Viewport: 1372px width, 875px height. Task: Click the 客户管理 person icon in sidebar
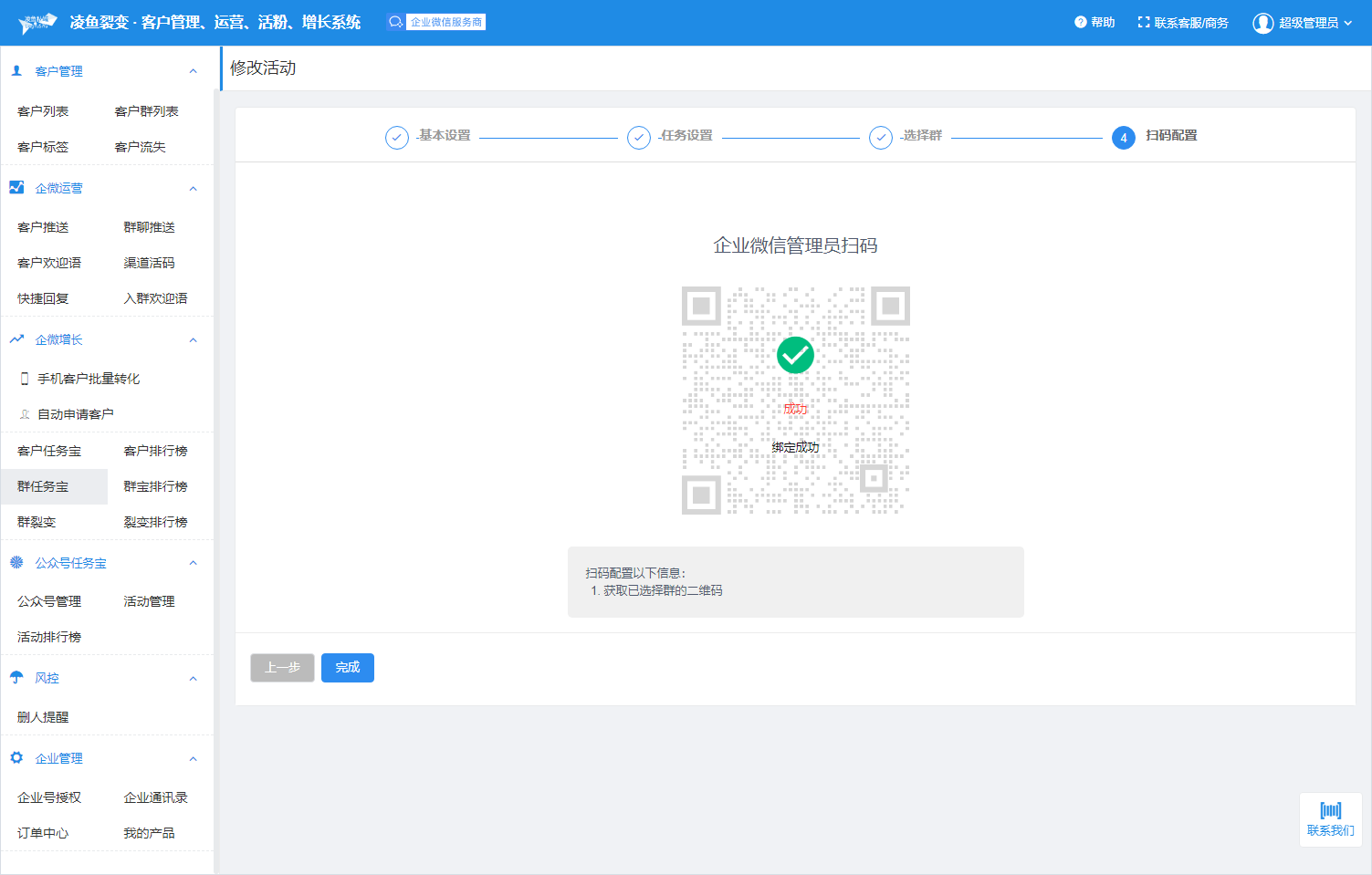[x=16, y=70]
